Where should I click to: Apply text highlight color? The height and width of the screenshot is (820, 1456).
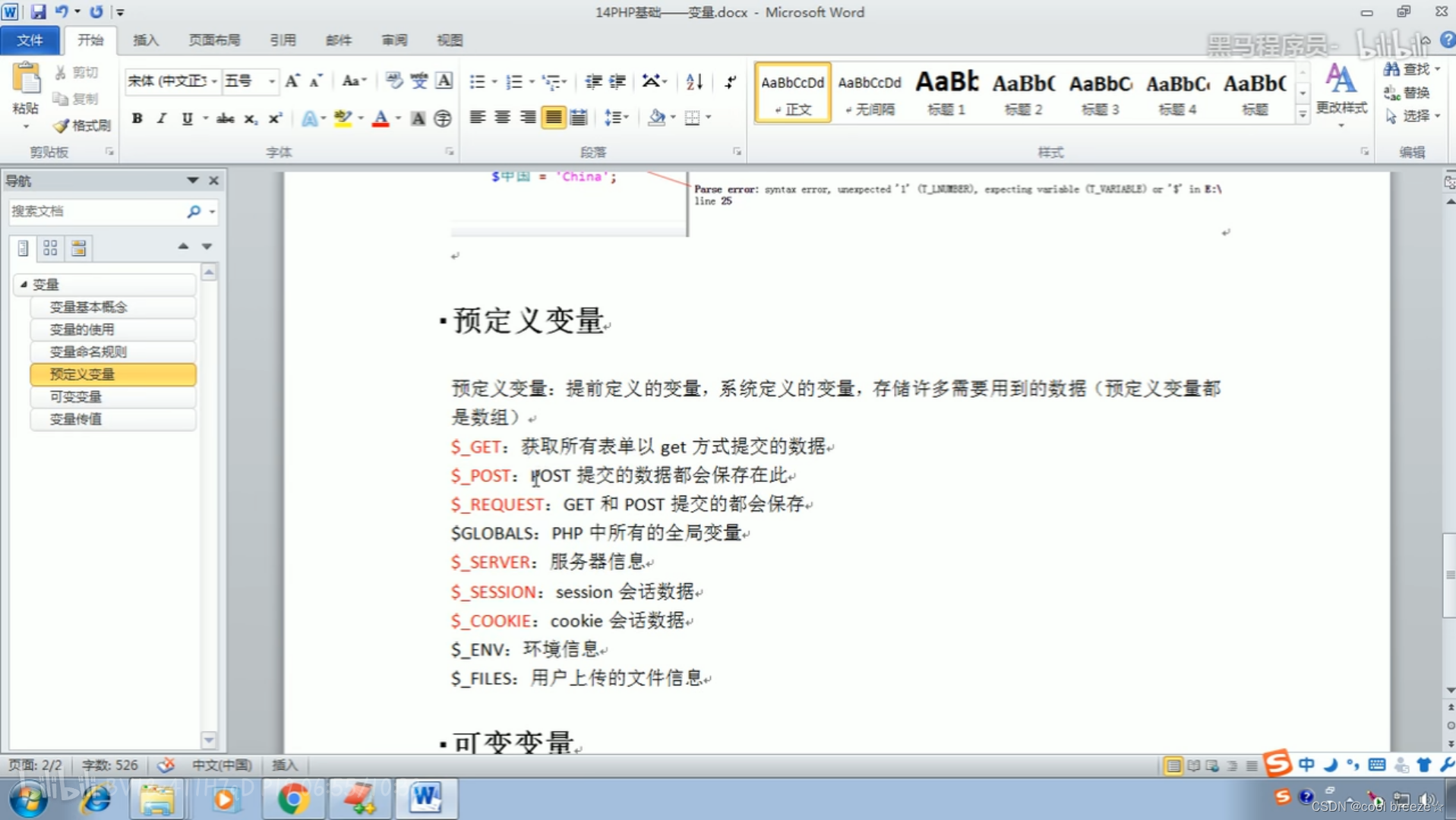pyautogui.click(x=343, y=118)
